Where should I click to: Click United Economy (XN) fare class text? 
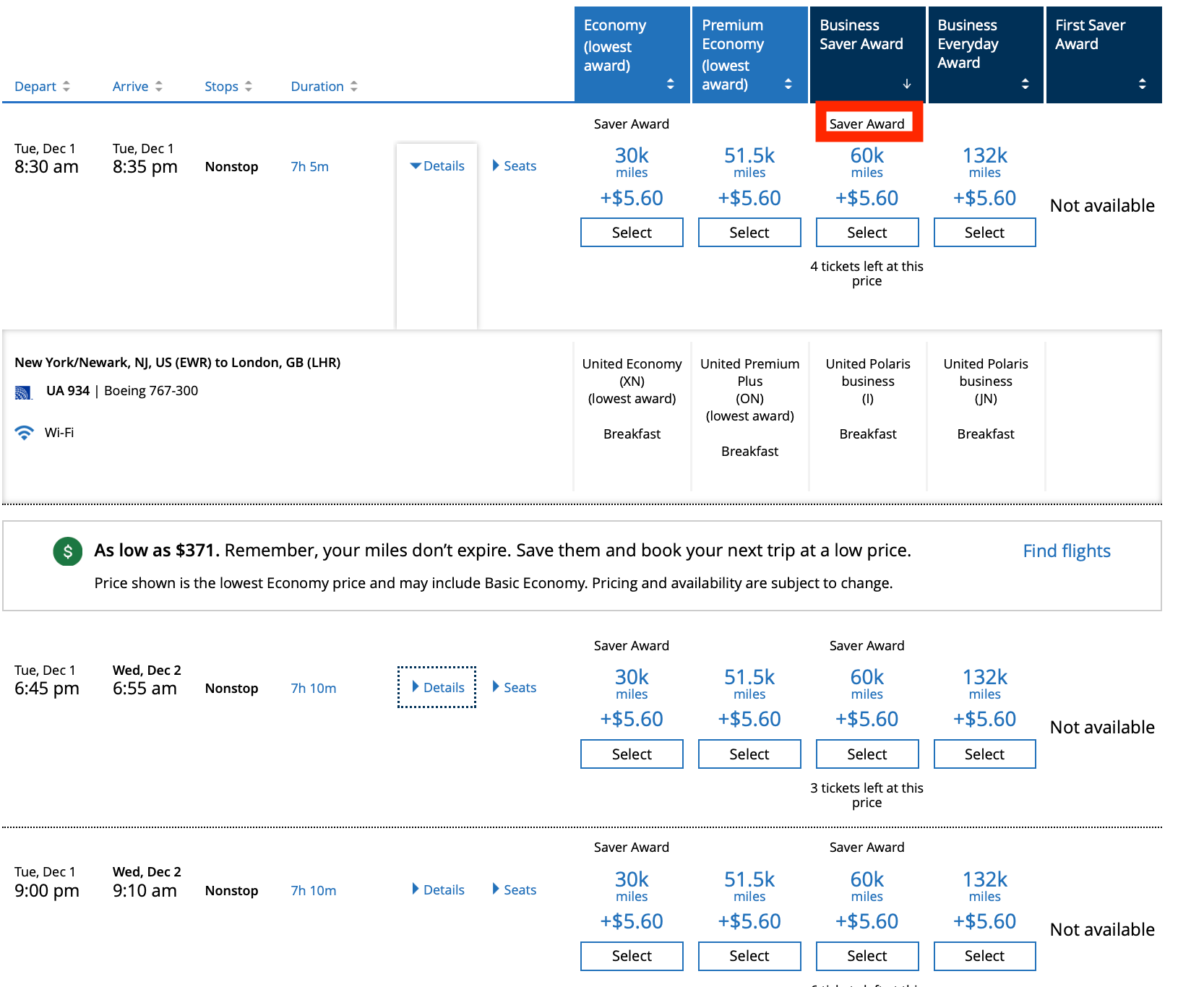pyautogui.click(x=632, y=382)
